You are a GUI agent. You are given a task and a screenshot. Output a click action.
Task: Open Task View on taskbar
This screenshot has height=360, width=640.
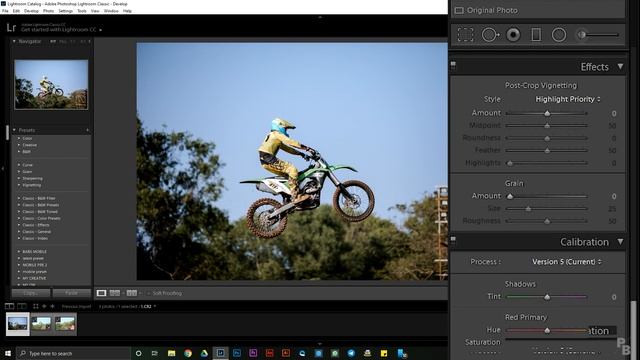(155, 353)
